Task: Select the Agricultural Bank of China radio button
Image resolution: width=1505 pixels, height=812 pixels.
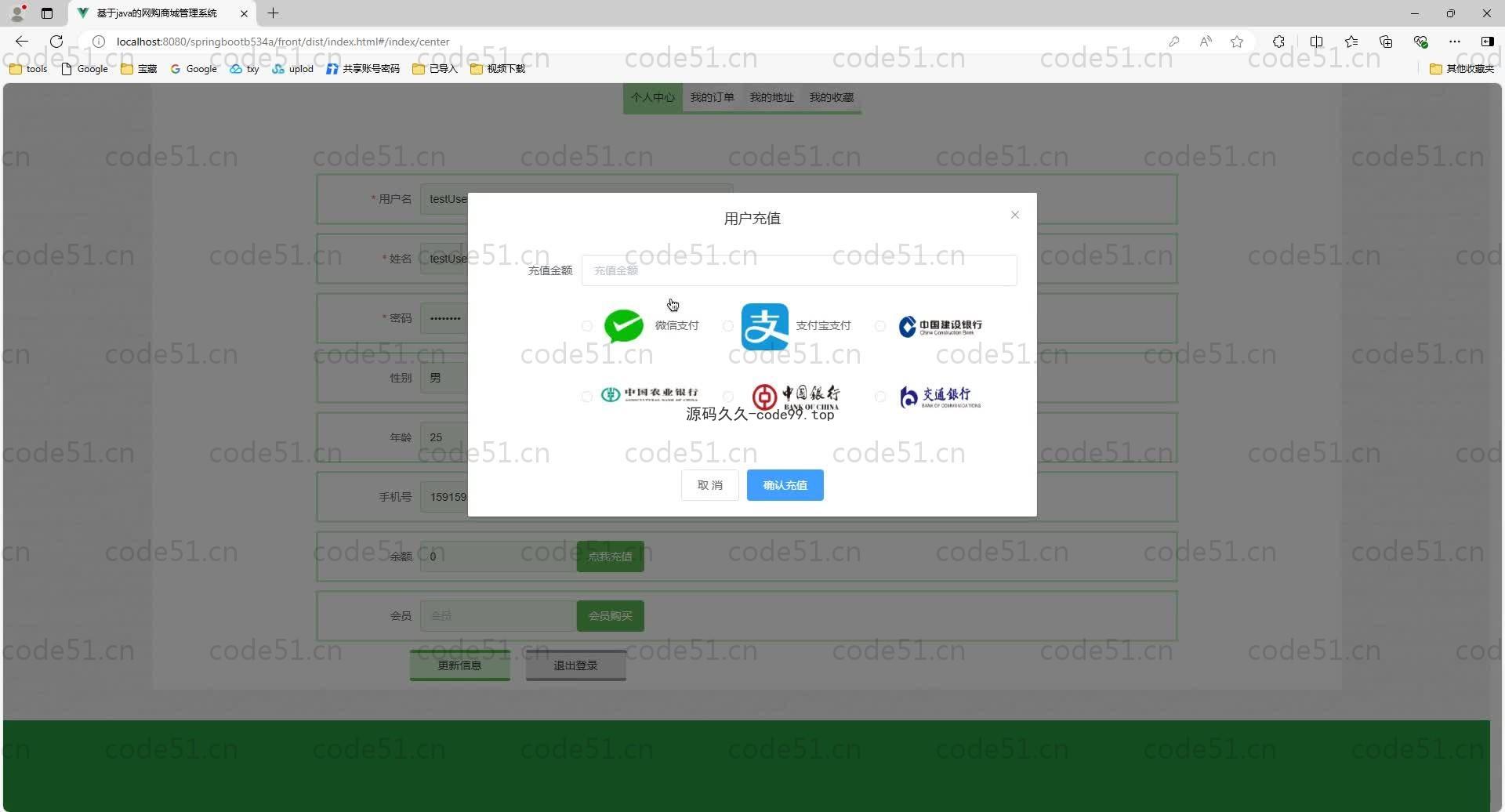Action: [x=587, y=397]
